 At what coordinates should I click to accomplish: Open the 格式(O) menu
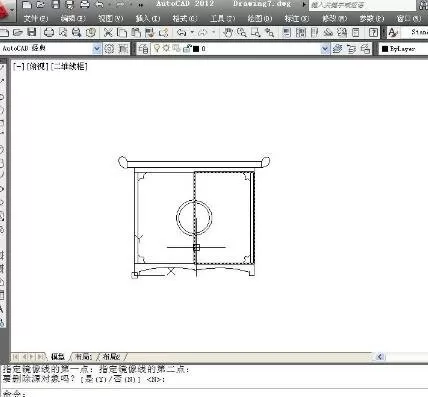pyautogui.click(x=185, y=18)
